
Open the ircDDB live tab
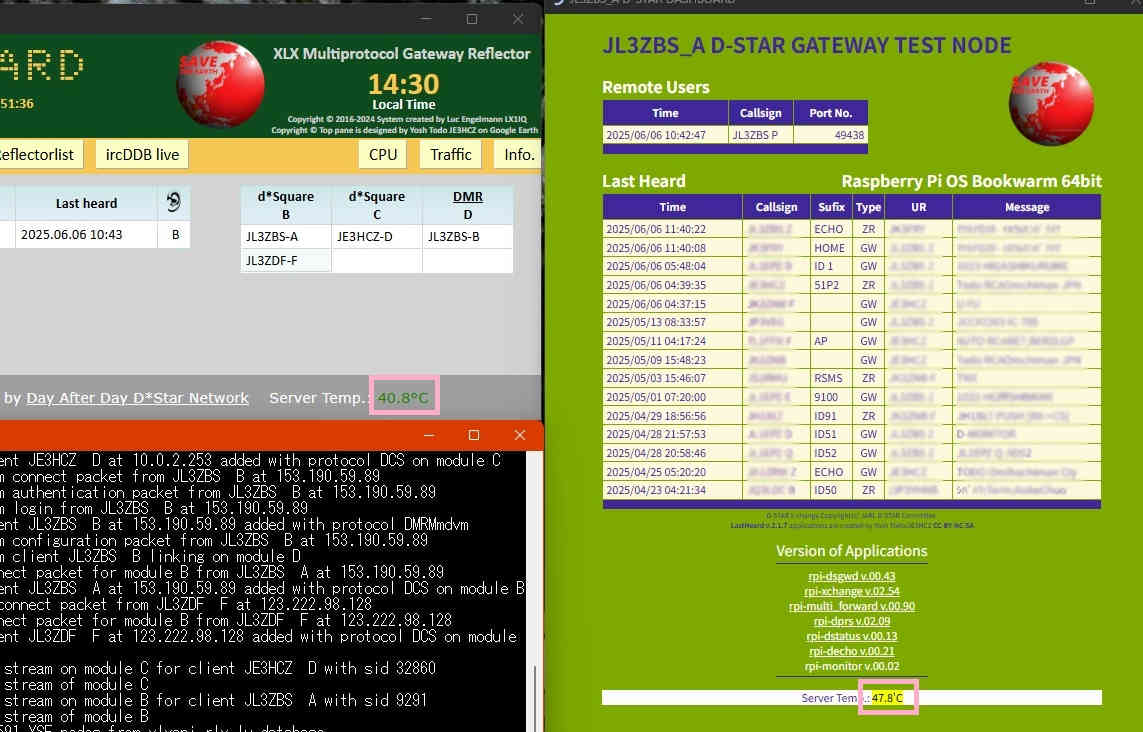pyautogui.click(x=142, y=154)
